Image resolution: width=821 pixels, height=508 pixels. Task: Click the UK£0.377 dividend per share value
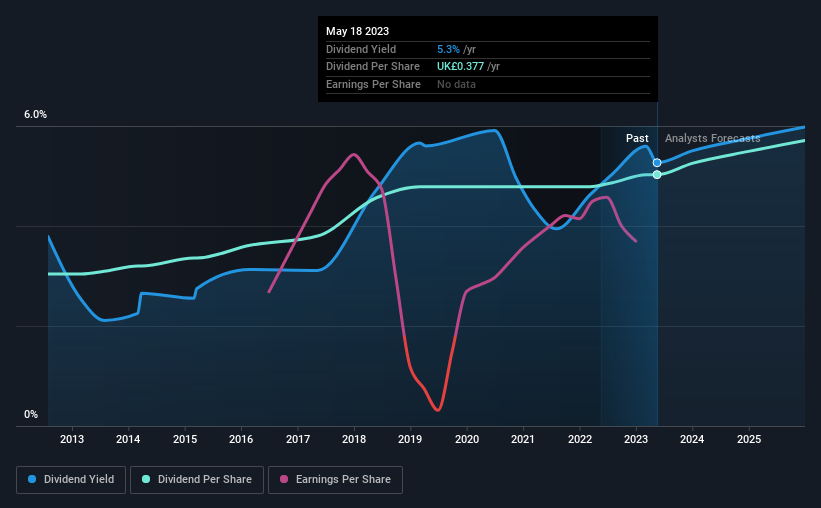tap(460, 67)
